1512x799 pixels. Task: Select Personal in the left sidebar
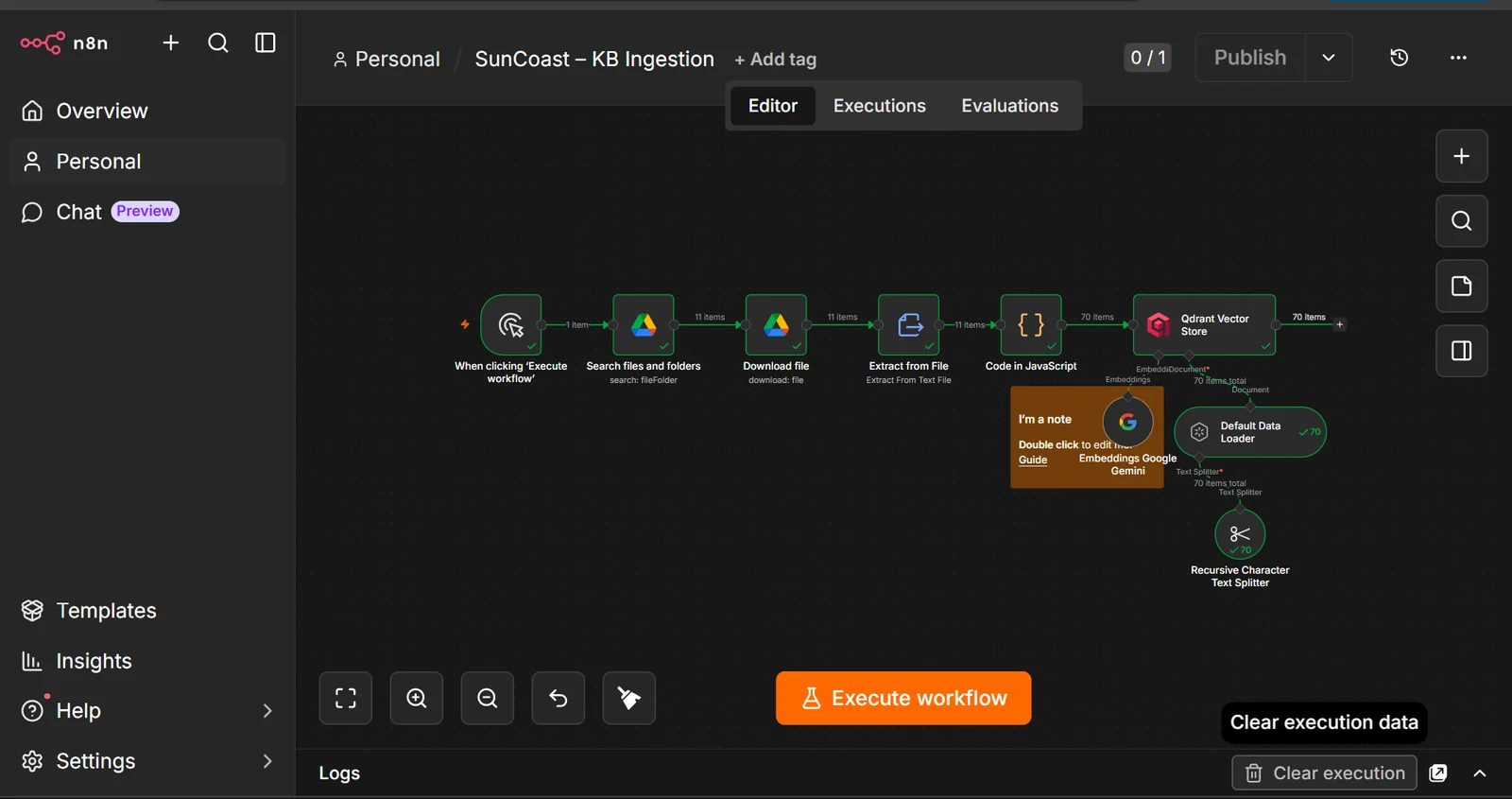(x=147, y=162)
